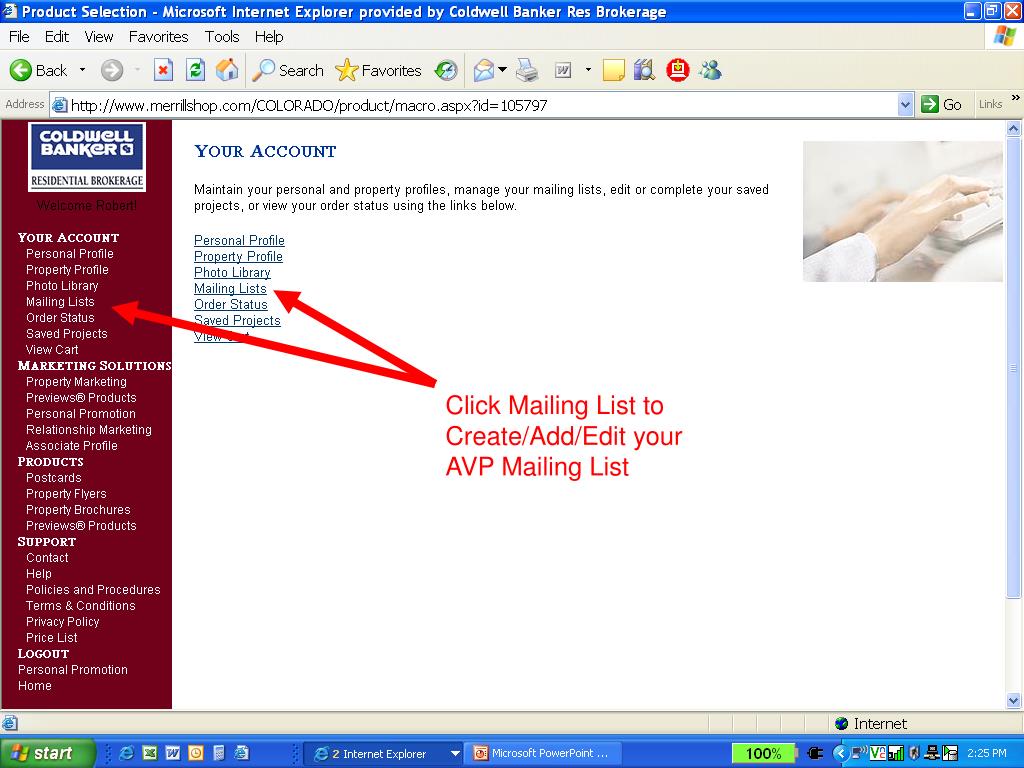Image resolution: width=1024 pixels, height=768 pixels.
Task: Open Postcards under Products
Action: click(x=54, y=478)
